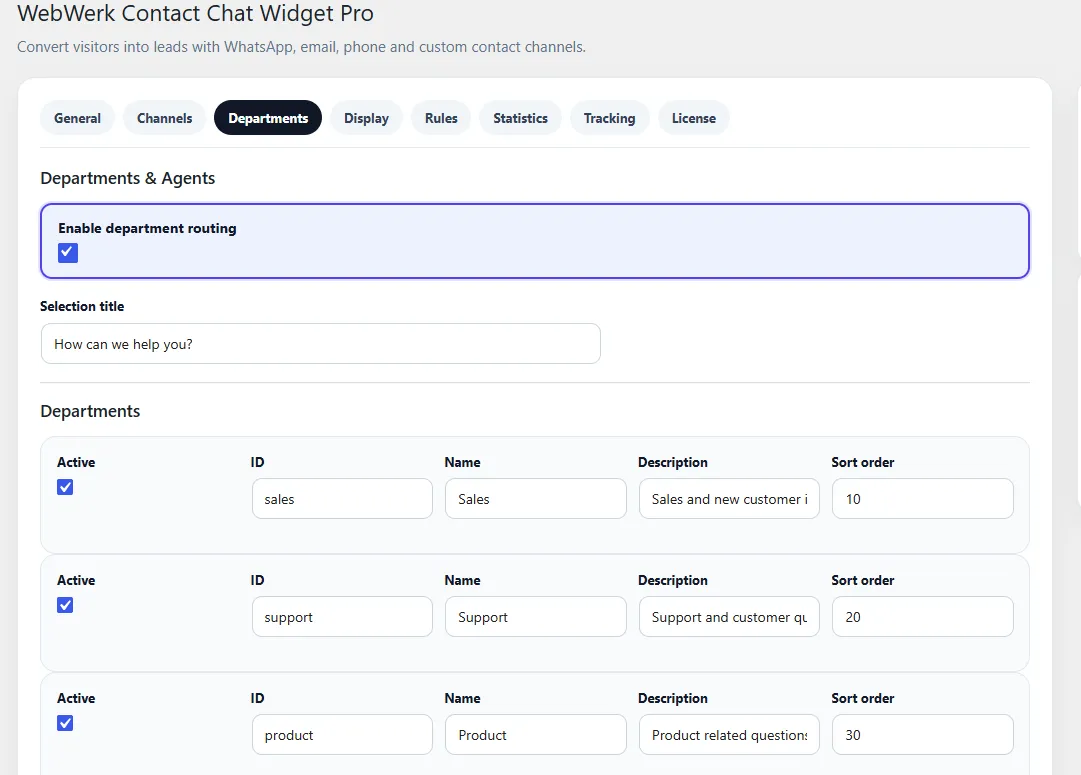Click the ID field containing support
The height and width of the screenshot is (775, 1081).
(342, 616)
